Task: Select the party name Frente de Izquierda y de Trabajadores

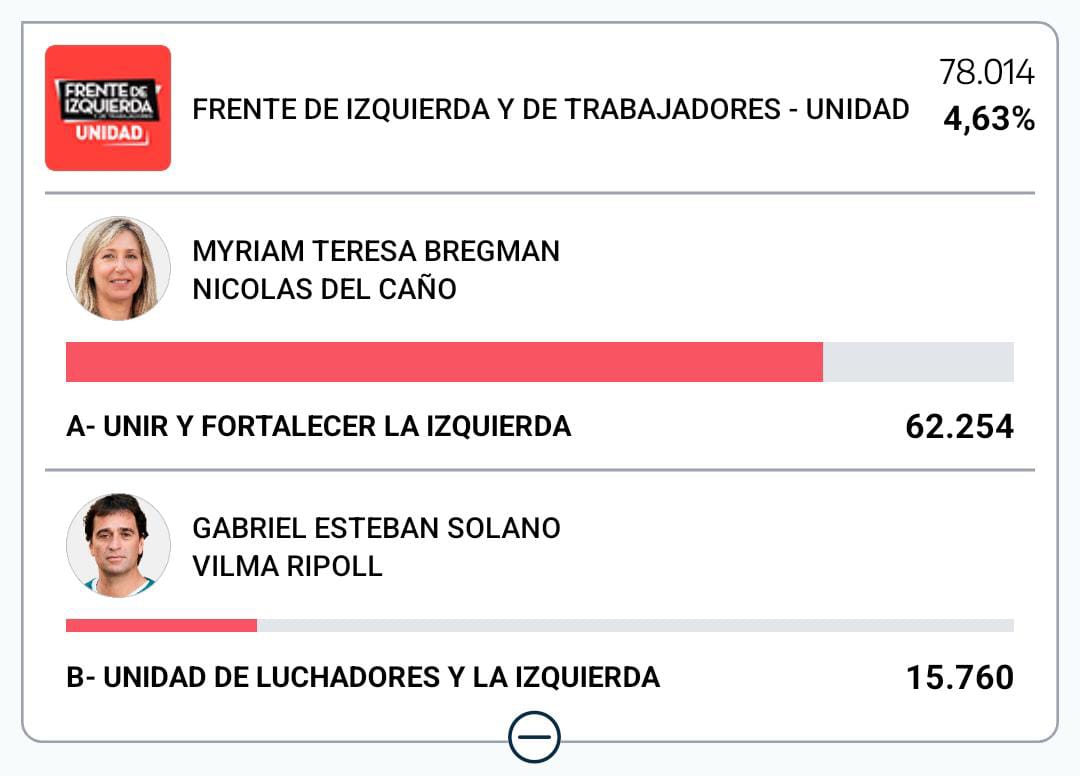Action: click(550, 109)
